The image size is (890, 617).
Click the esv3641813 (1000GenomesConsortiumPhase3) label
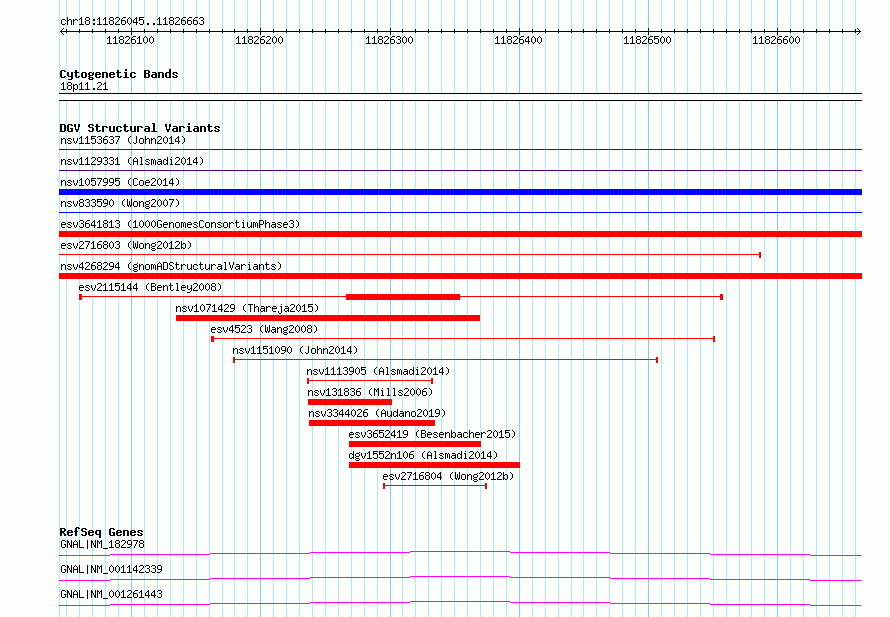180,224
